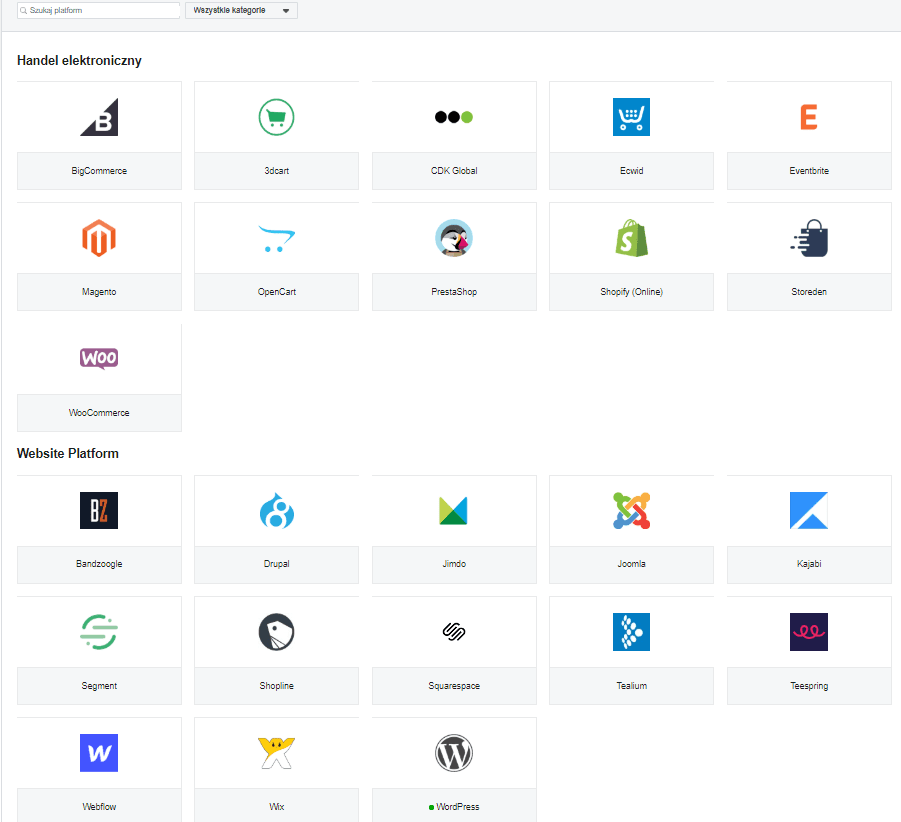Image resolution: width=901 pixels, height=822 pixels.
Task: Choose the Shopify bag icon
Action: [632, 238]
